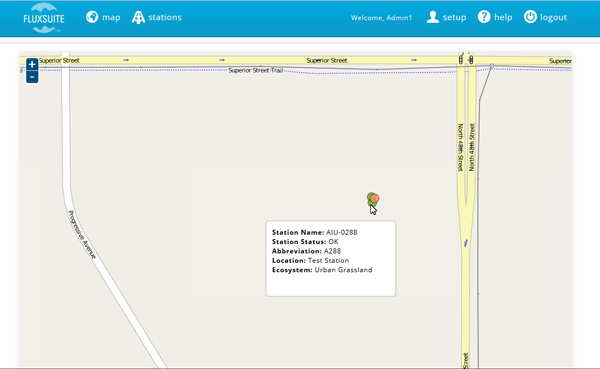
Task: Click the Welcome, Admin1 text
Action: [382, 18]
